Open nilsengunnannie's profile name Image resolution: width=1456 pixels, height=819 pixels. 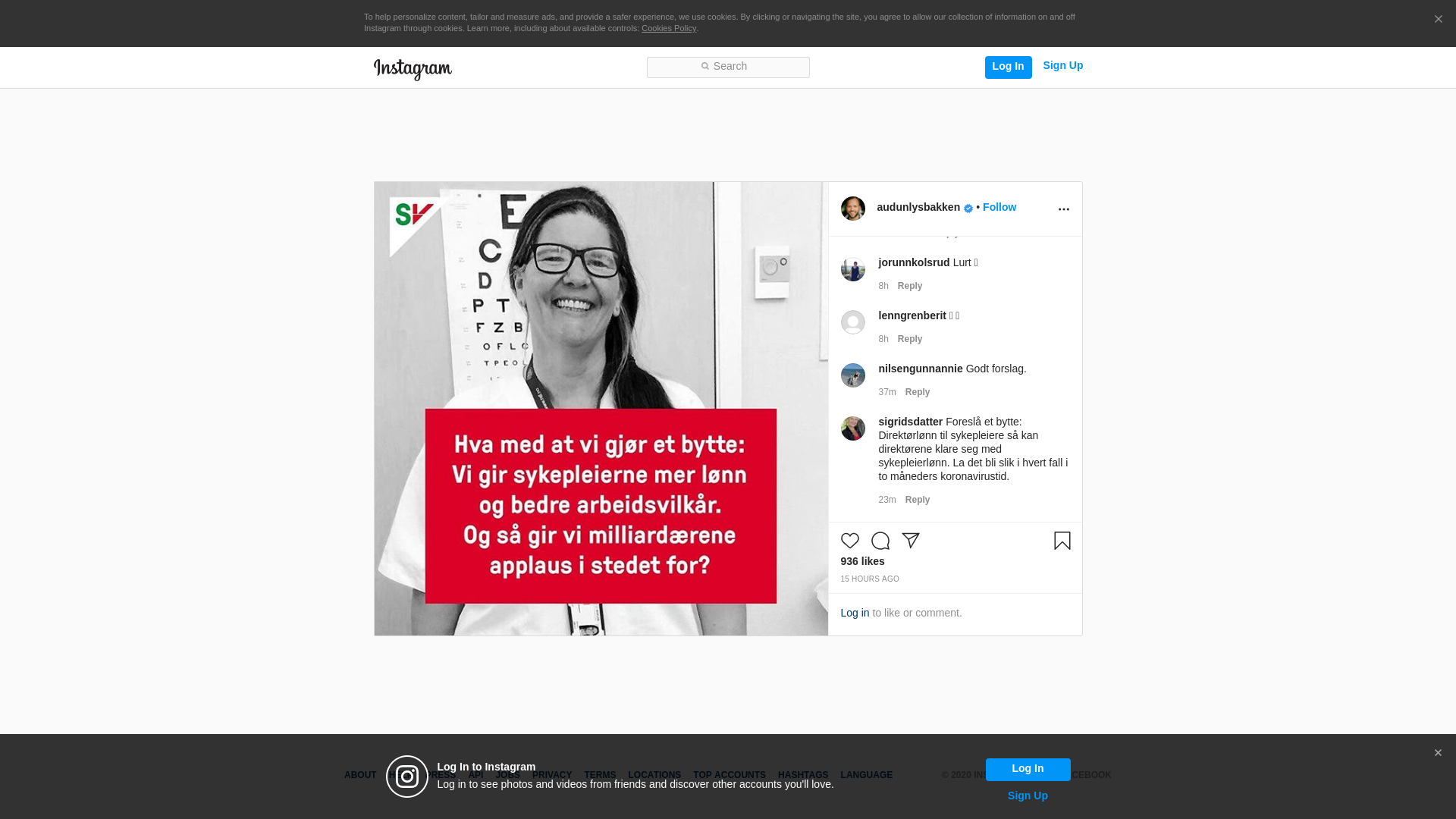tap(921, 369)
